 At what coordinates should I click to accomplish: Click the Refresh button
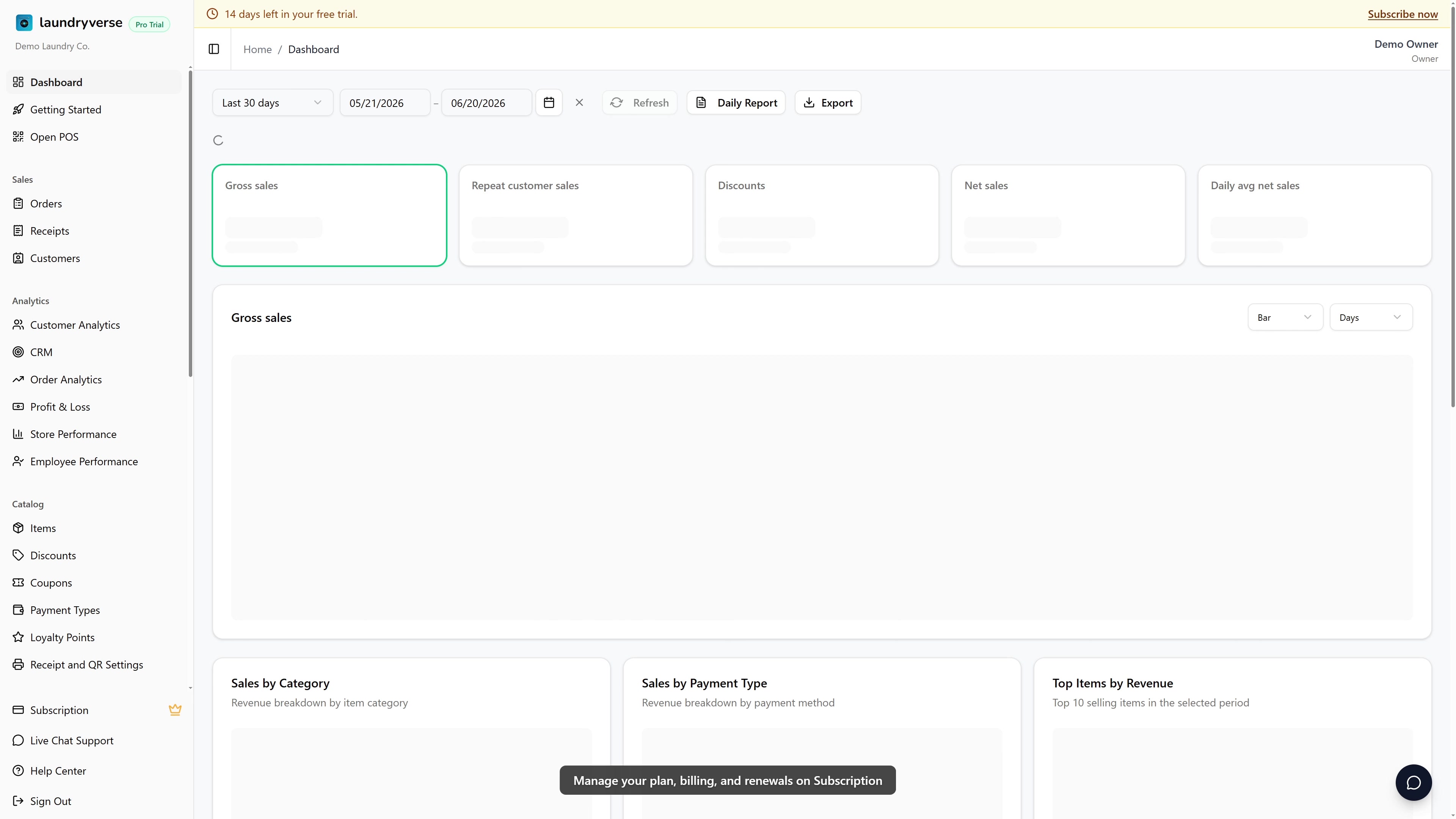point(639,102)
